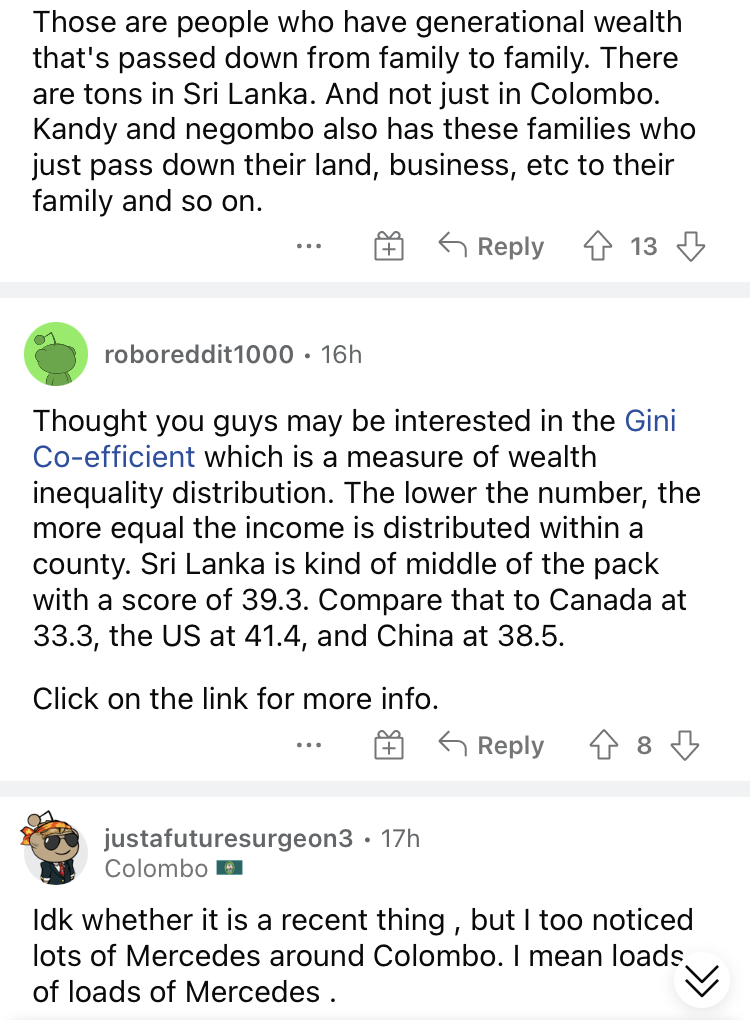Open more options on roboreddit1000's comment
Viewport: 750px width, 1020px height.
309,745
